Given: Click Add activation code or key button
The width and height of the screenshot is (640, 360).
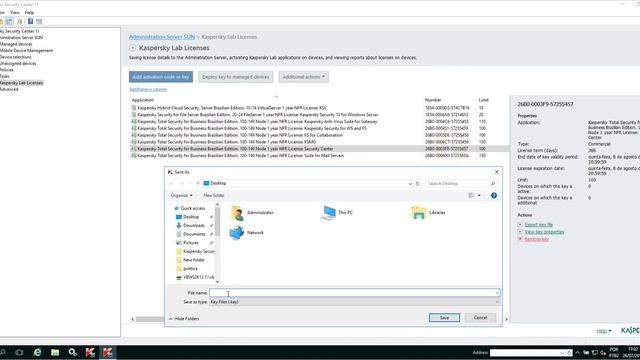Looking at the screenshot, I should (x=161, y=77).
